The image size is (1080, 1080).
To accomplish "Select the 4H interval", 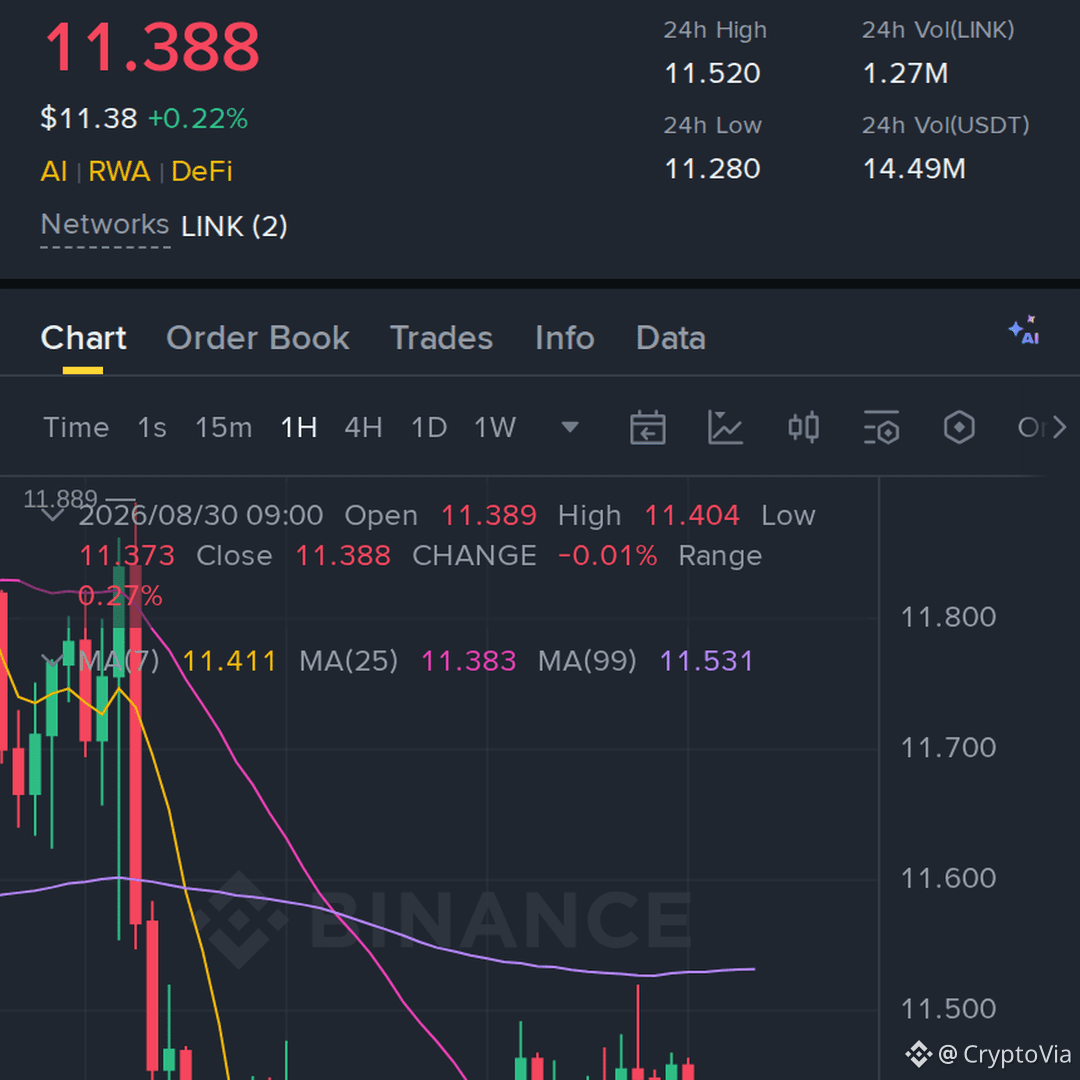I will [364, 428].
